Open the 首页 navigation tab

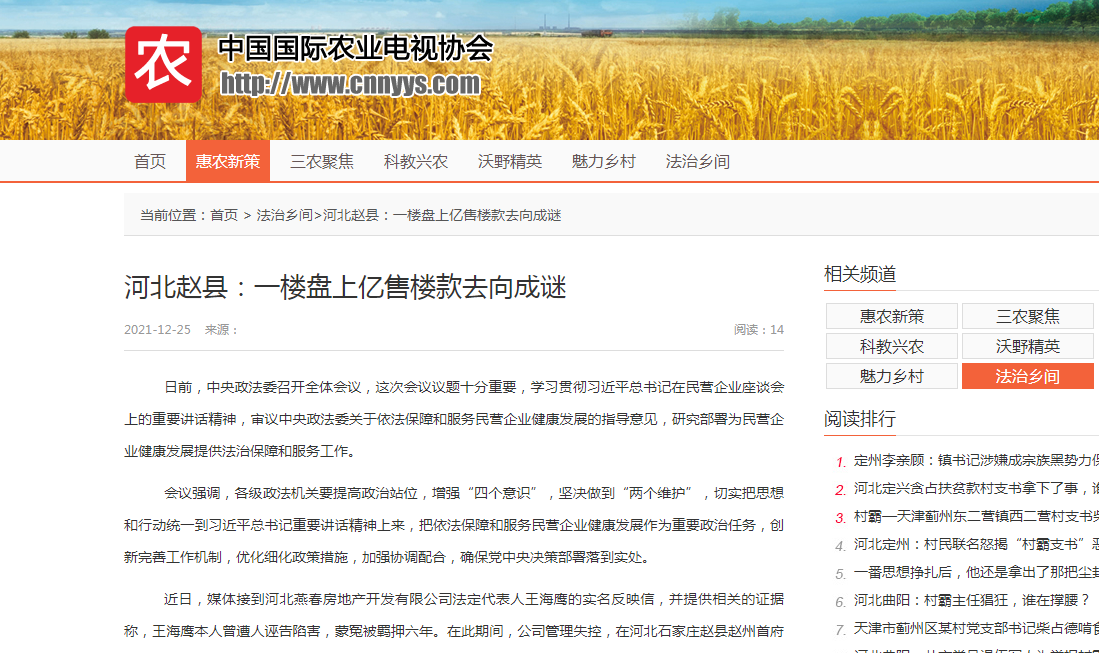coord(150,161)
